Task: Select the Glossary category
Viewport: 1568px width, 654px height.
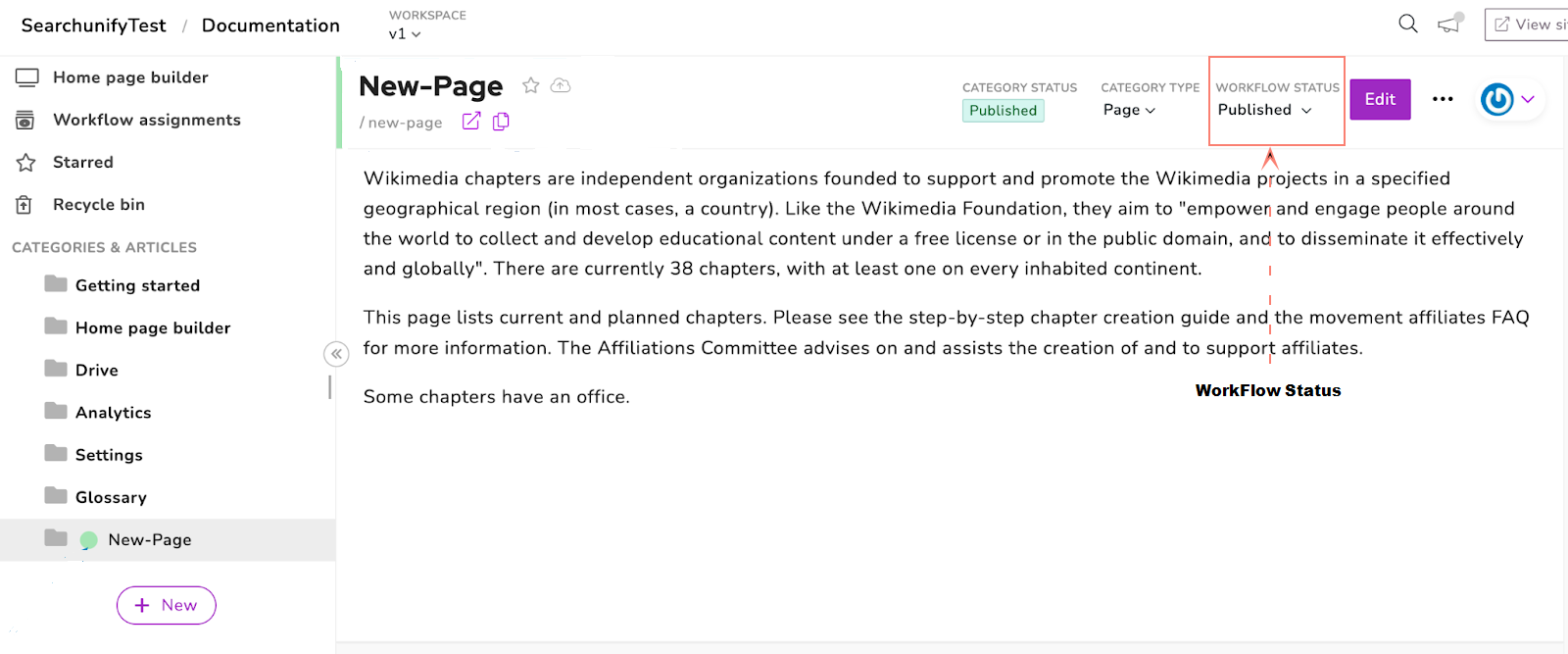Action: (111, 497)
